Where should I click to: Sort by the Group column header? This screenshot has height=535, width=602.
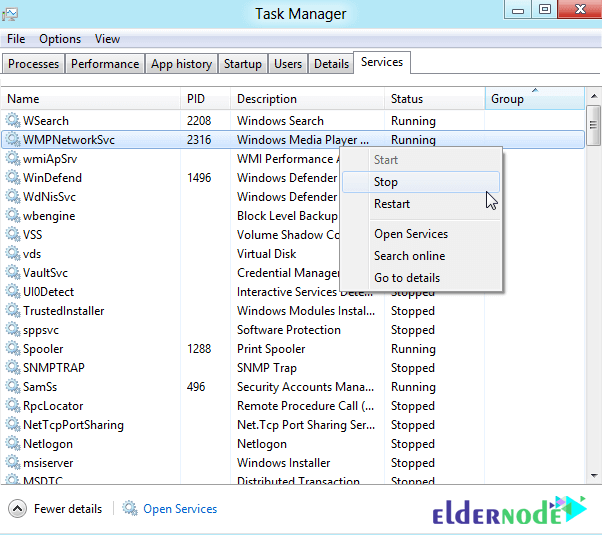[x=535, y=99]
